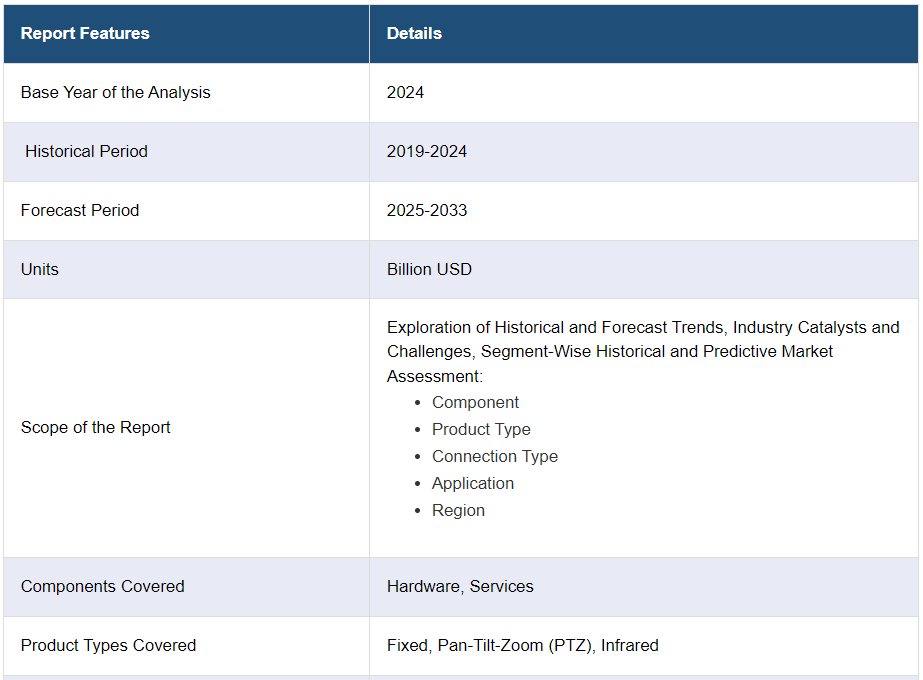The image size is (923, 680).
Task: Select the Historical Period row label
Action: [x=86, y=151]
